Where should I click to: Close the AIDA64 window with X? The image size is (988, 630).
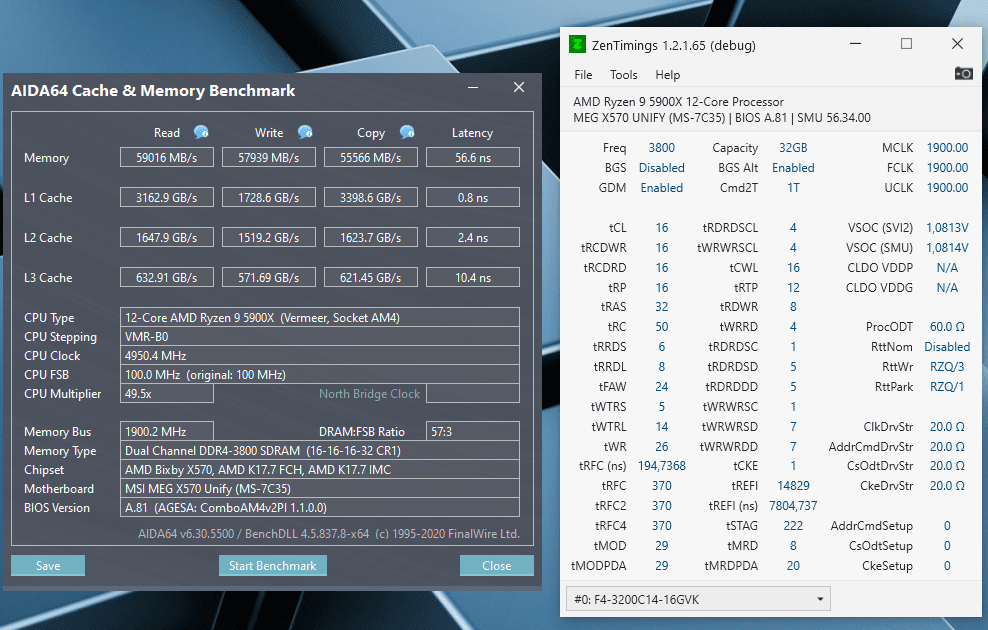[x=519, y=88]
